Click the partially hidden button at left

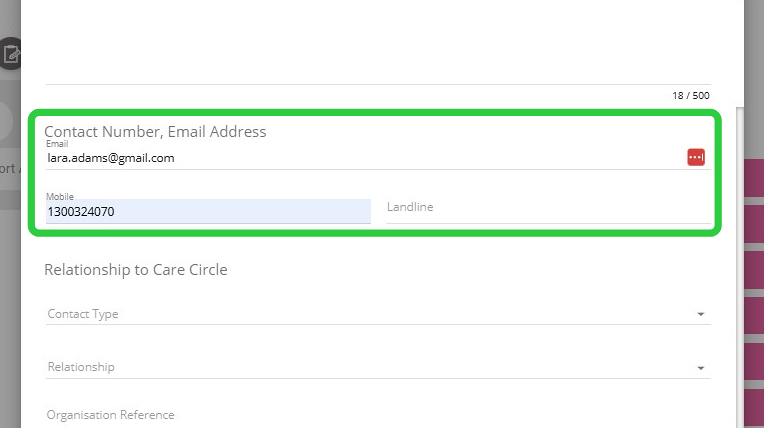[x=10, y=169]
